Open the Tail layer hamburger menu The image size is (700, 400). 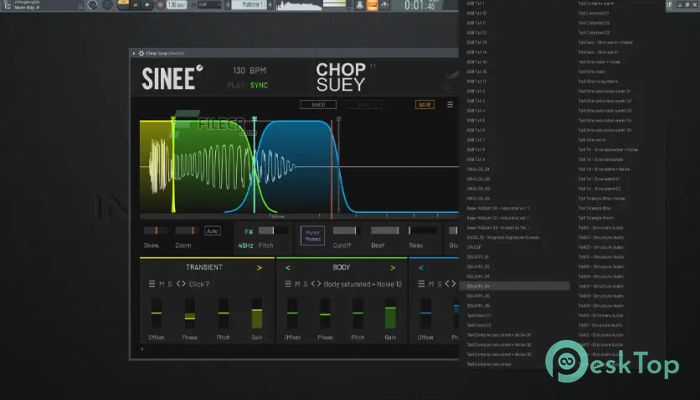point(421,283)
